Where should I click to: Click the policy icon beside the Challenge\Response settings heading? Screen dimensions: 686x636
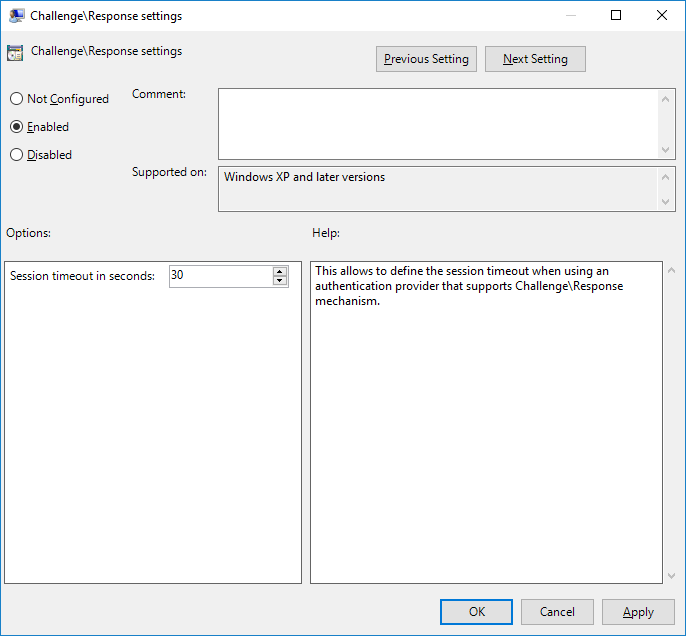pyautogui.click(x=16, y=54)
